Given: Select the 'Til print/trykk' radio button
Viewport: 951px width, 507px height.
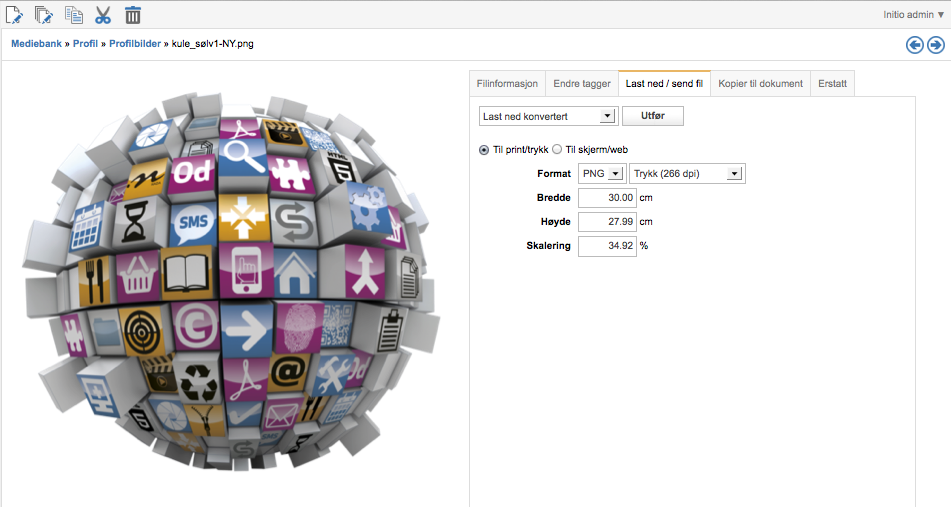Looking at the screenshot, I should pyautogui.click(x=485, y=149).
